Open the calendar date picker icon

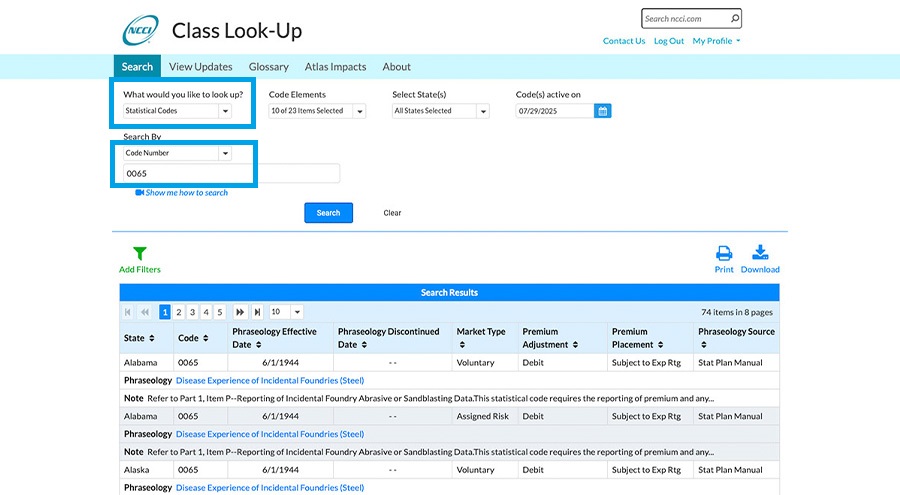603,111
